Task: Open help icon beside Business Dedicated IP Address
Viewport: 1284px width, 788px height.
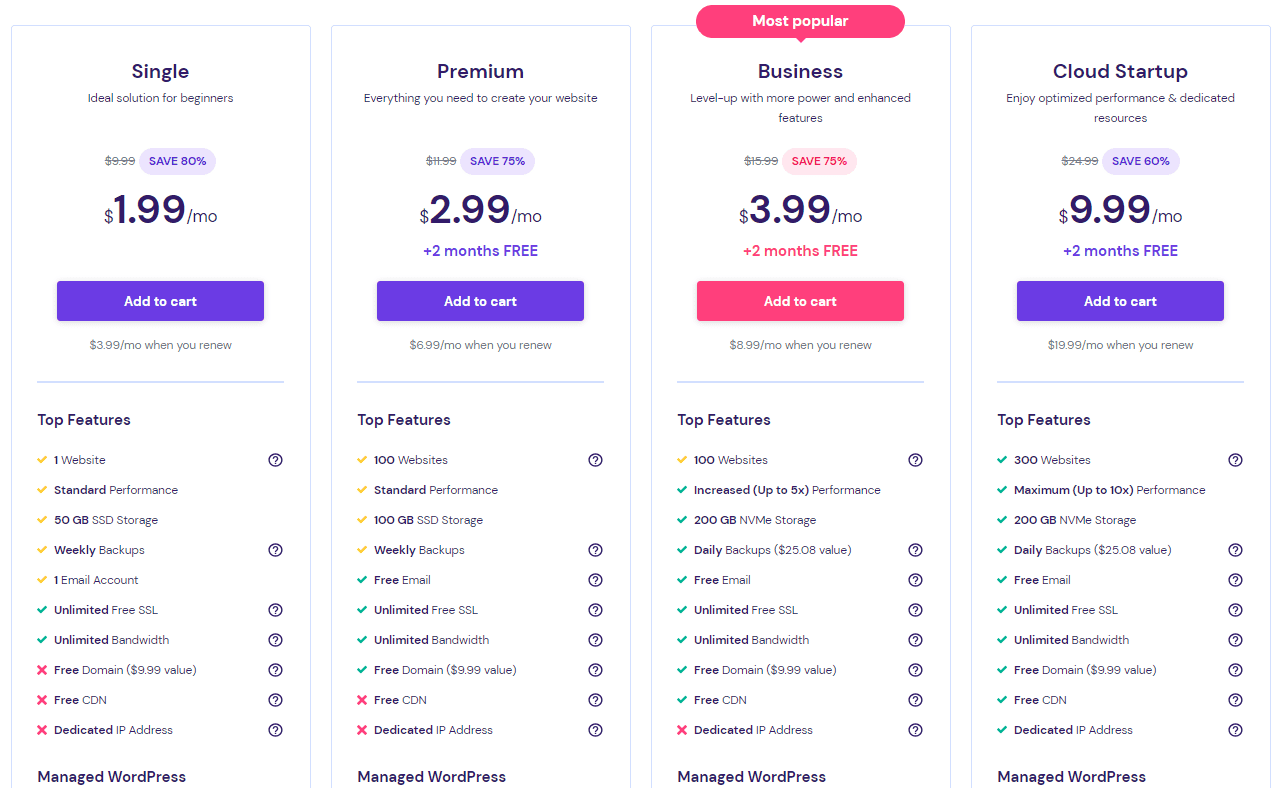Action: pos(915,730)
